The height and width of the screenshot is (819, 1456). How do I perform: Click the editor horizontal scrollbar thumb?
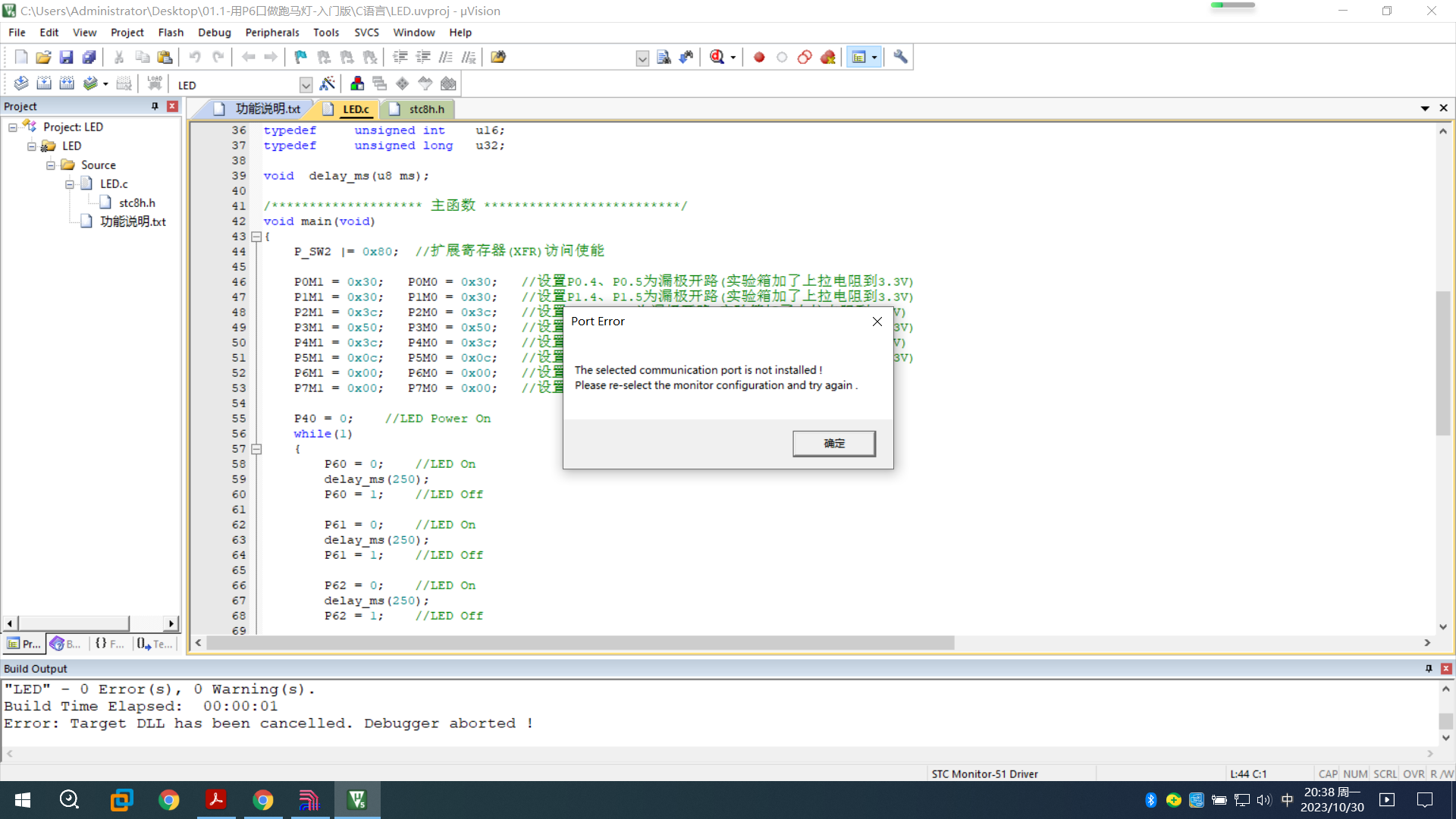(x=580, y=642)
